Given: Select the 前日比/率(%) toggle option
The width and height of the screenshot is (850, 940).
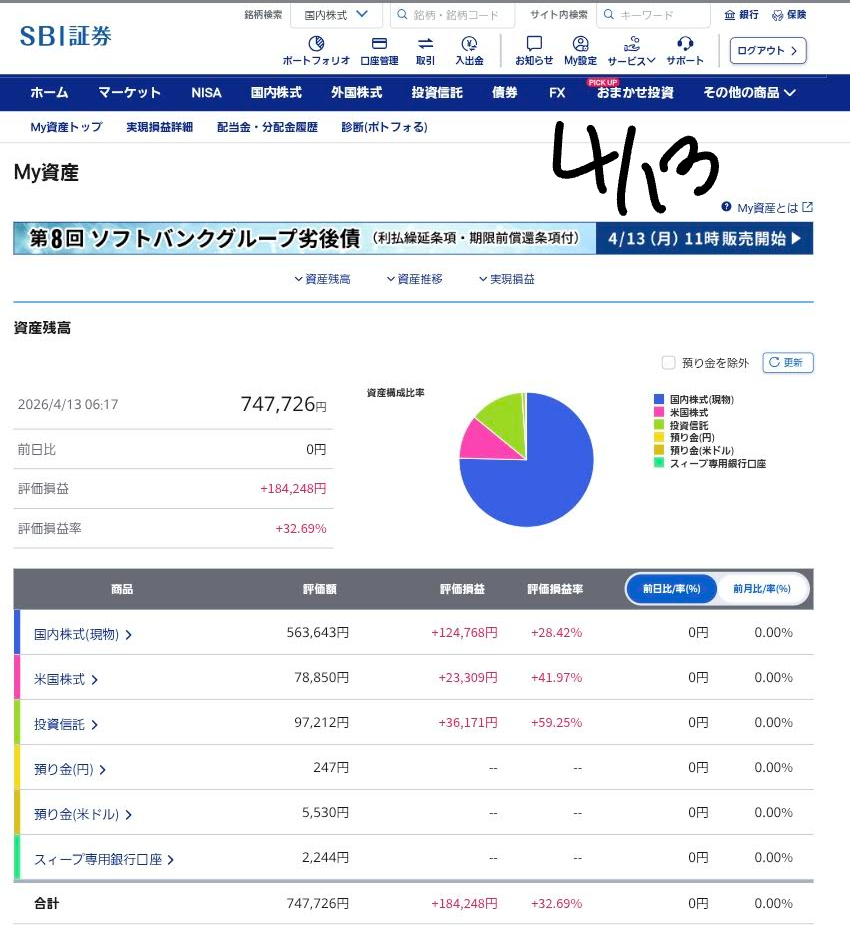Looking at the screenshot, I should pos(672,589).
